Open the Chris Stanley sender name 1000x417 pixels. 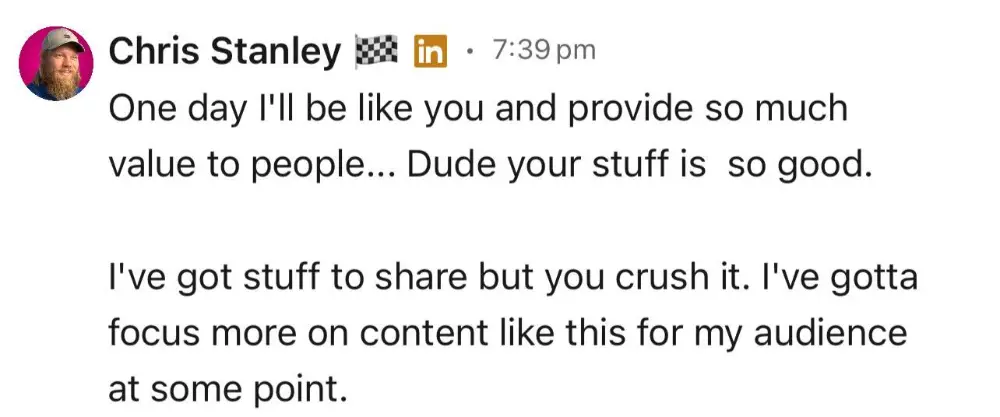tap(223, 52)
